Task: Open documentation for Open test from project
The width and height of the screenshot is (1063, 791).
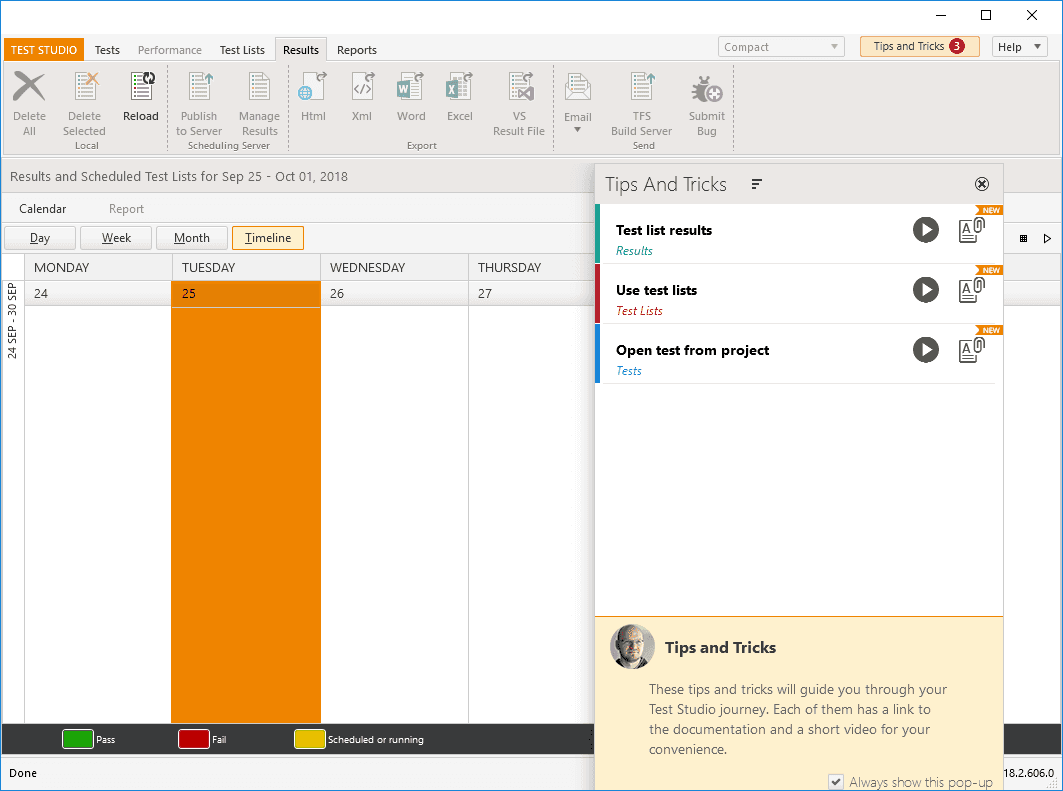Action: (971, 350)
